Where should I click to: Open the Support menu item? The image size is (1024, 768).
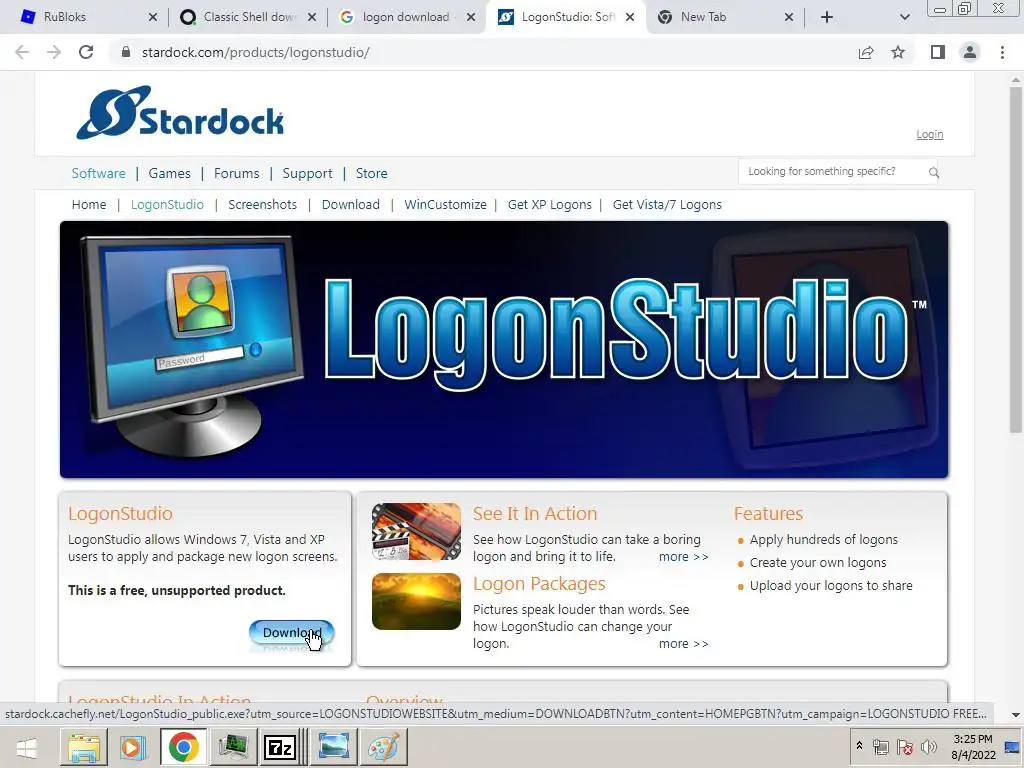(307, 173)
